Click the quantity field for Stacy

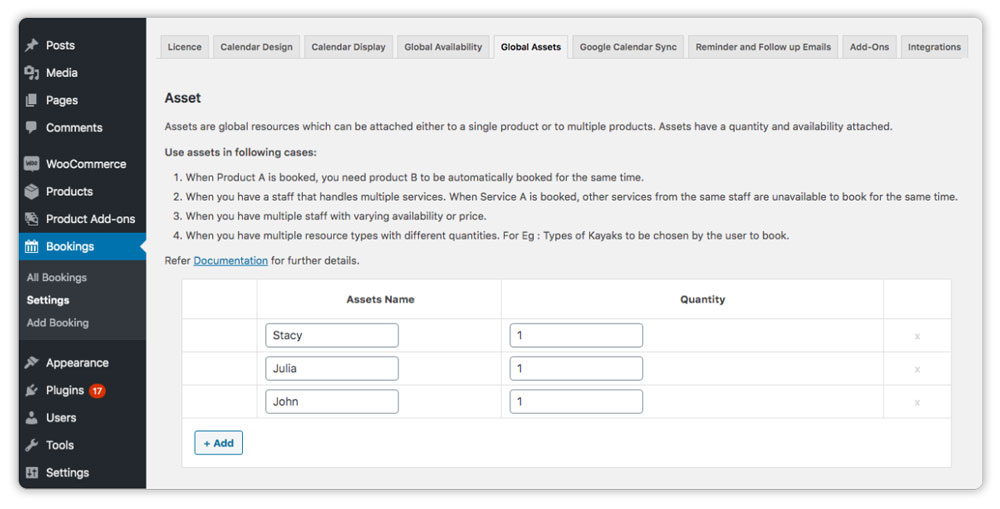coord(576,336)
